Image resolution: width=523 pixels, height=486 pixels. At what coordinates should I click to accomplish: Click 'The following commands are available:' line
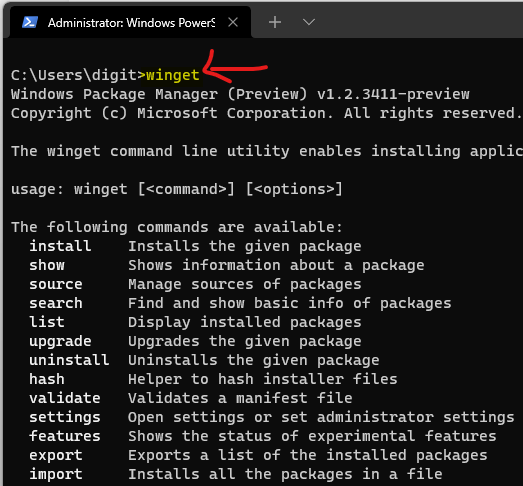coord(177,227)
